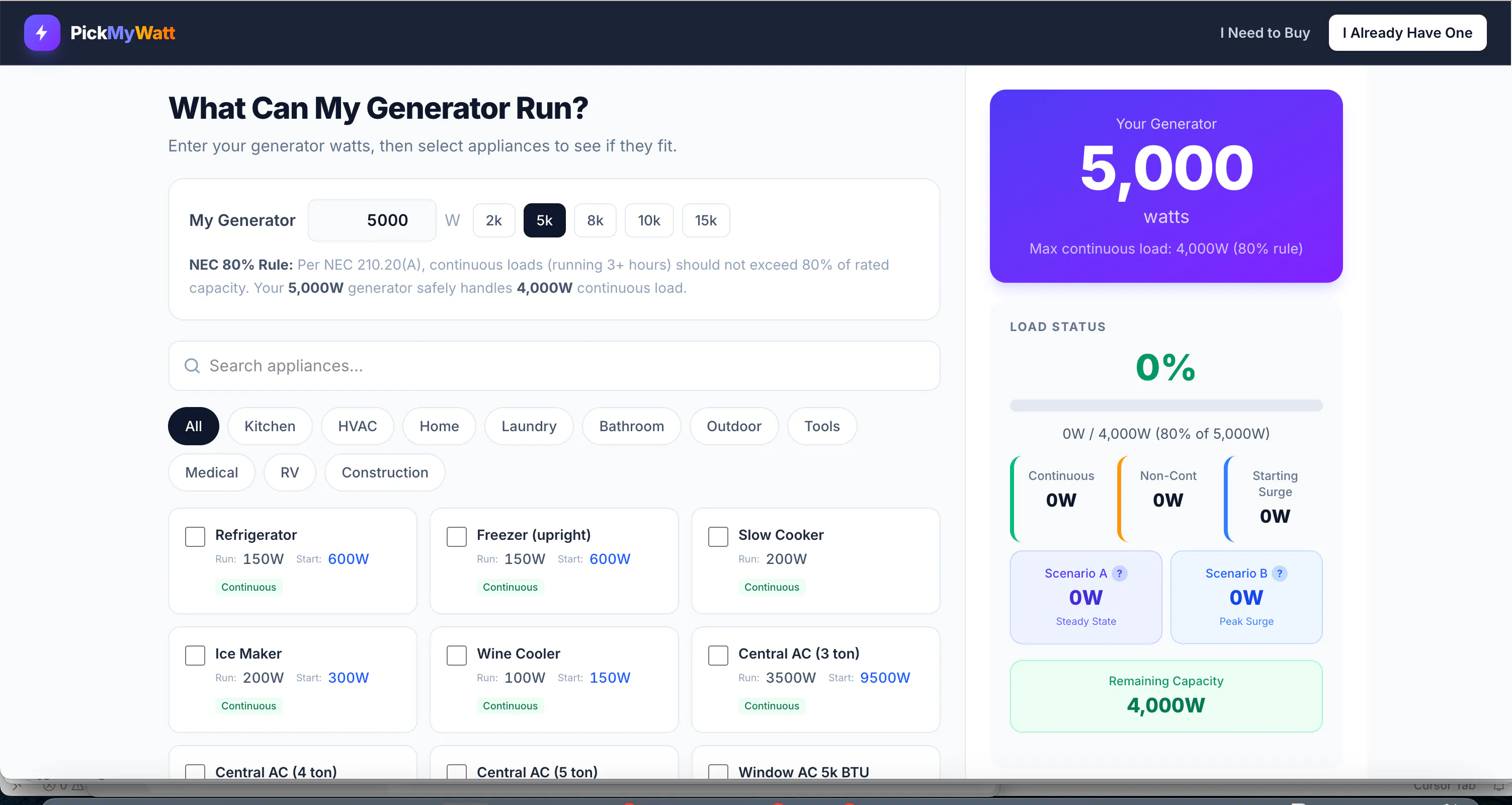This screenshot has height=805, width=1512.
Task: Click the Your Generator 5,000 watts banner
Action: click(x=1166, y=186)
